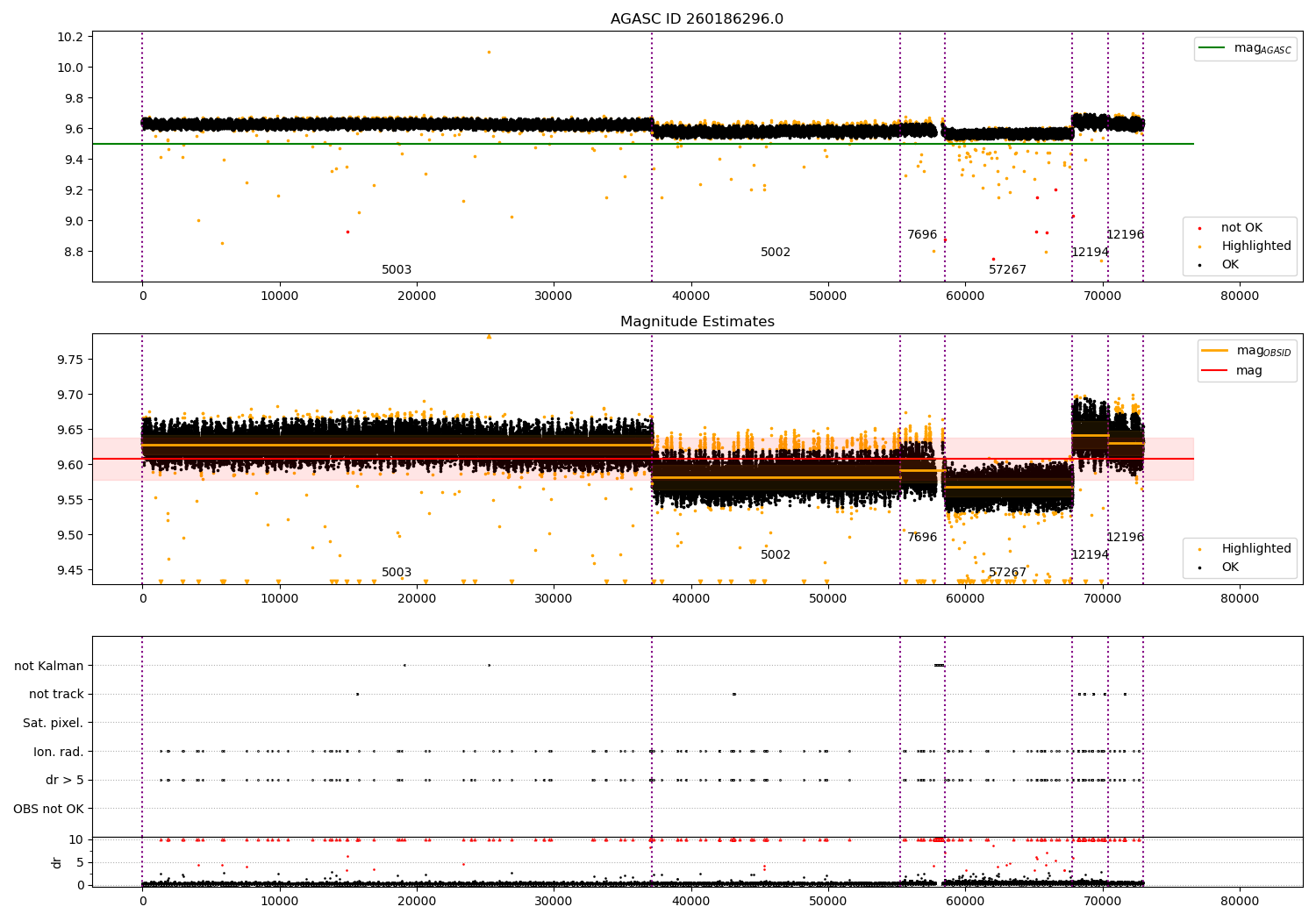Click 'OK' legend entry in middle plot

pos(1219,568)
